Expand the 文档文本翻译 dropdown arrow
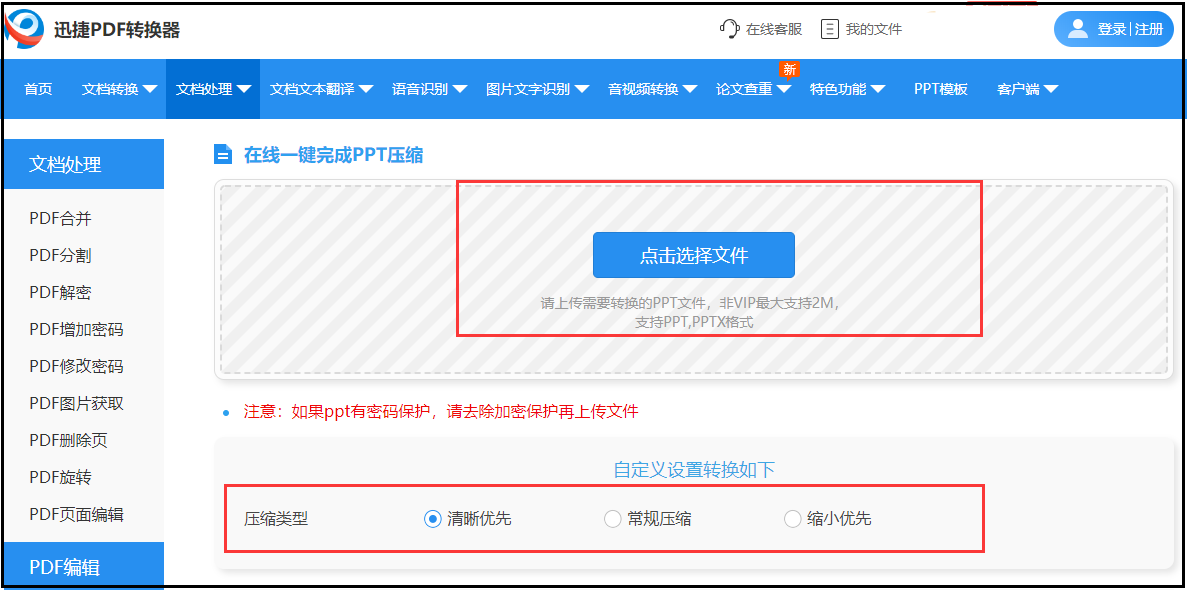 point(366,89)
